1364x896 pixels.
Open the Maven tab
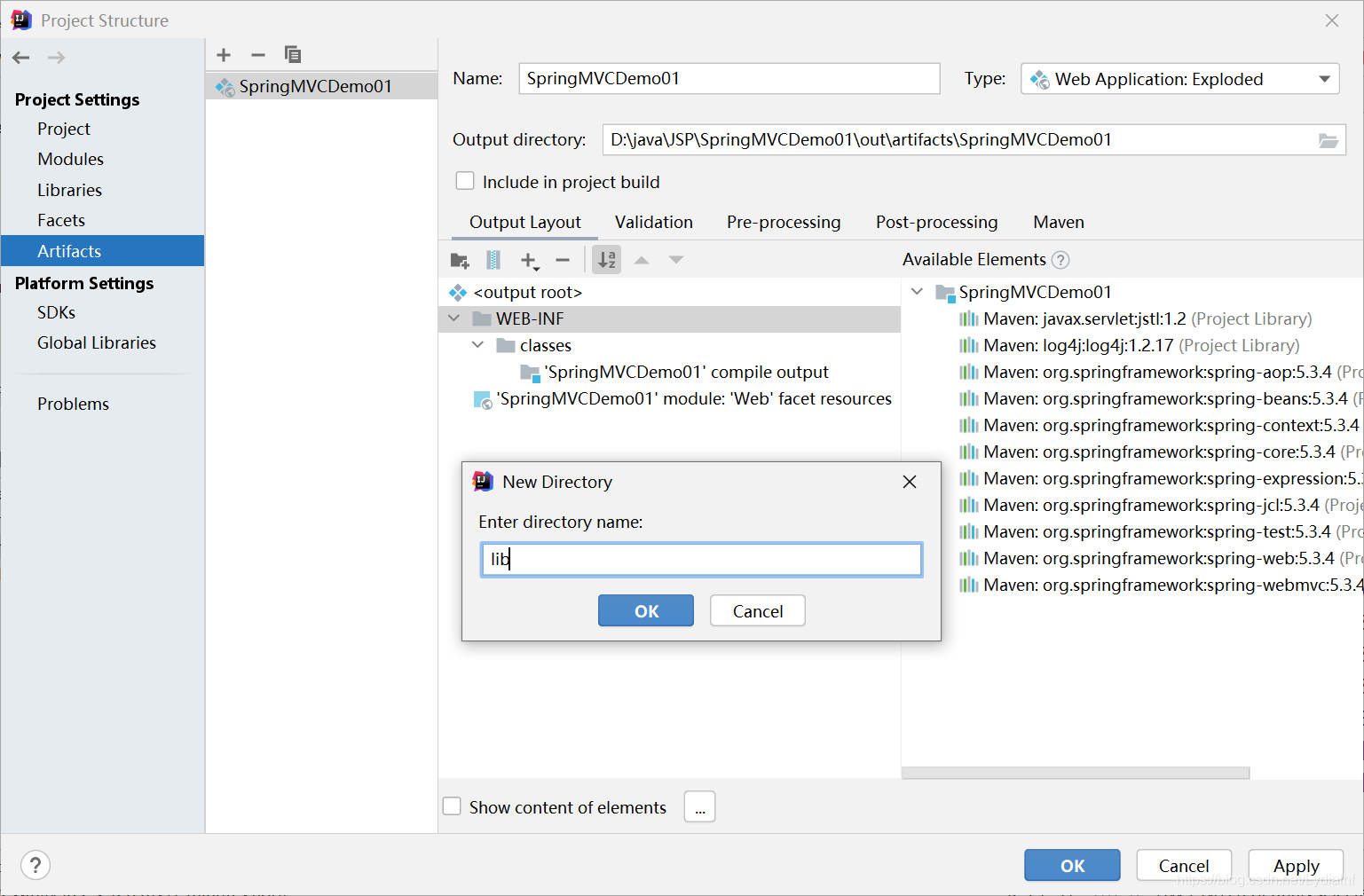1059,223
